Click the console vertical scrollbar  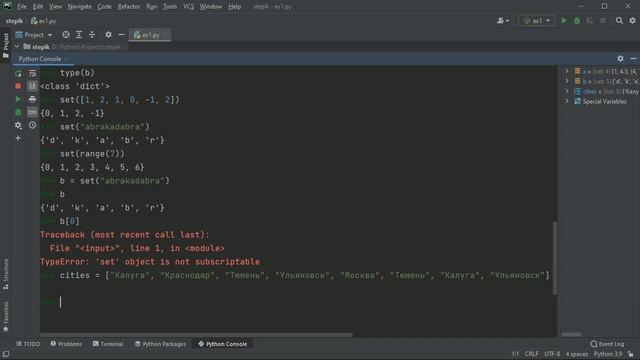pos(555,258)
